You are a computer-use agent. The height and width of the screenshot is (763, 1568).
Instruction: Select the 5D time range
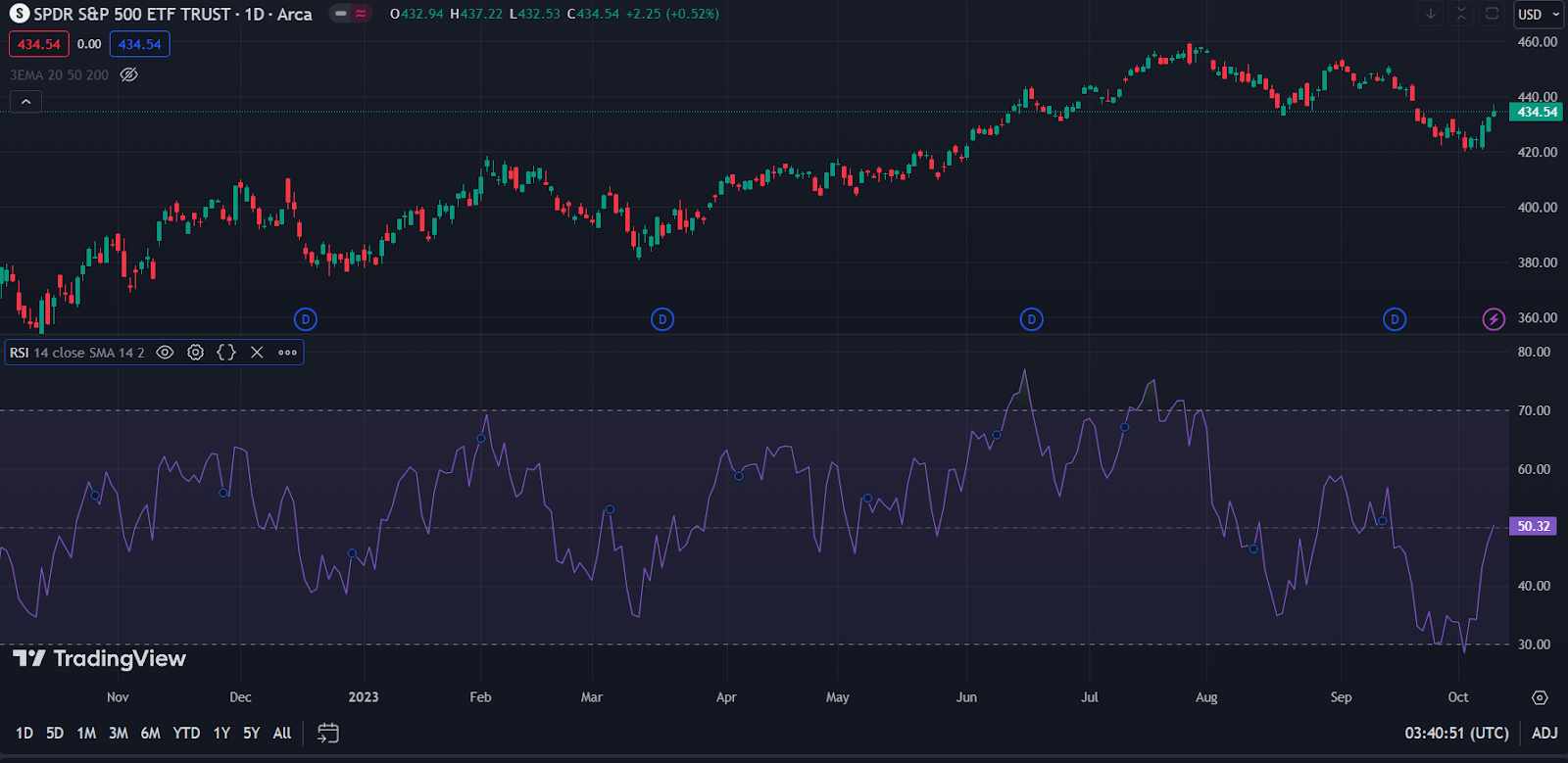pos(55,733)
